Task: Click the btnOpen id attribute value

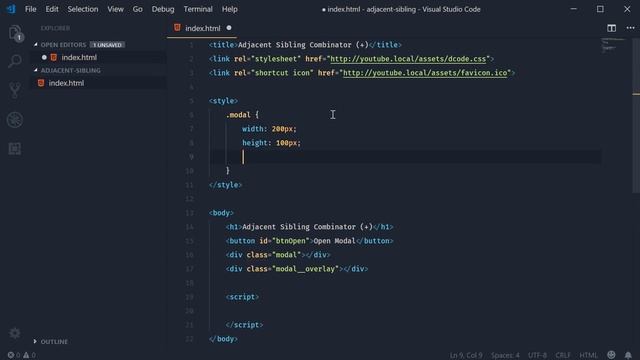Action: 290,241
